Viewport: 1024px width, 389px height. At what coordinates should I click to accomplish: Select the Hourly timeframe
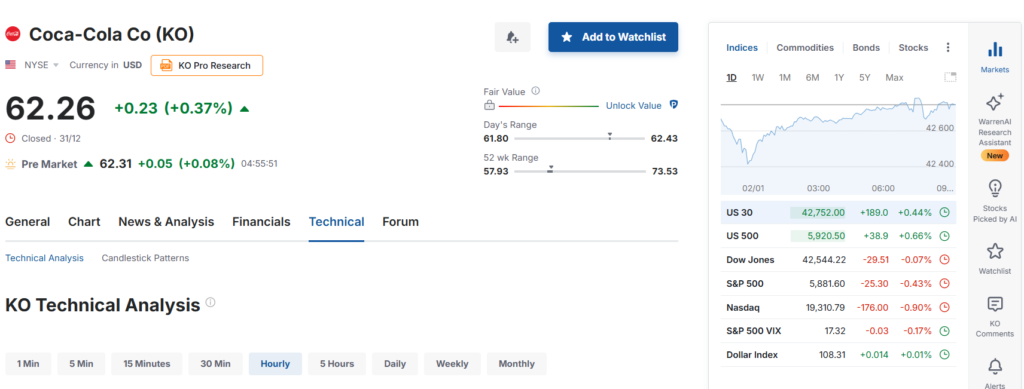[x=275, y=364]
